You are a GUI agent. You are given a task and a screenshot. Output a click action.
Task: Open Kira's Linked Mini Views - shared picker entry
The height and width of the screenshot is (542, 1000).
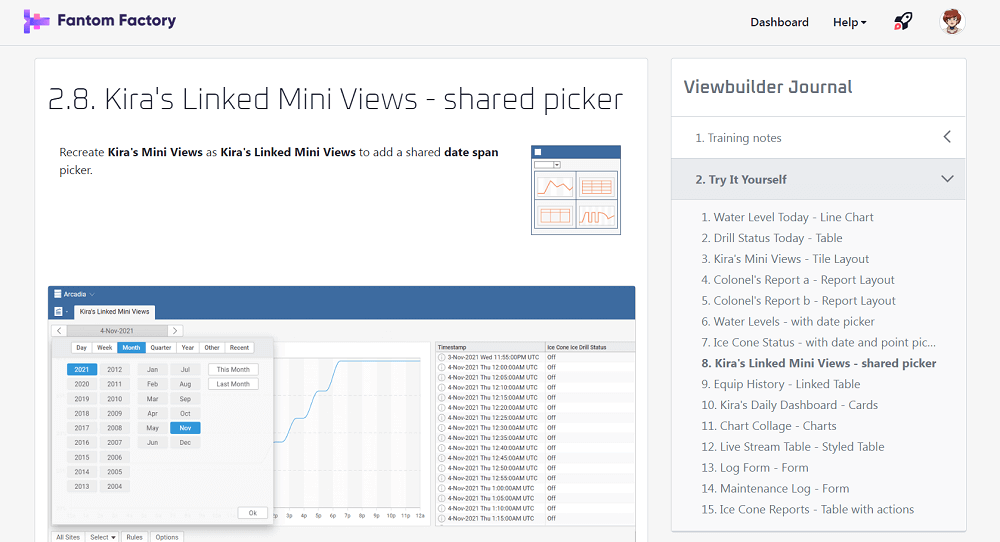coord(819,363)
